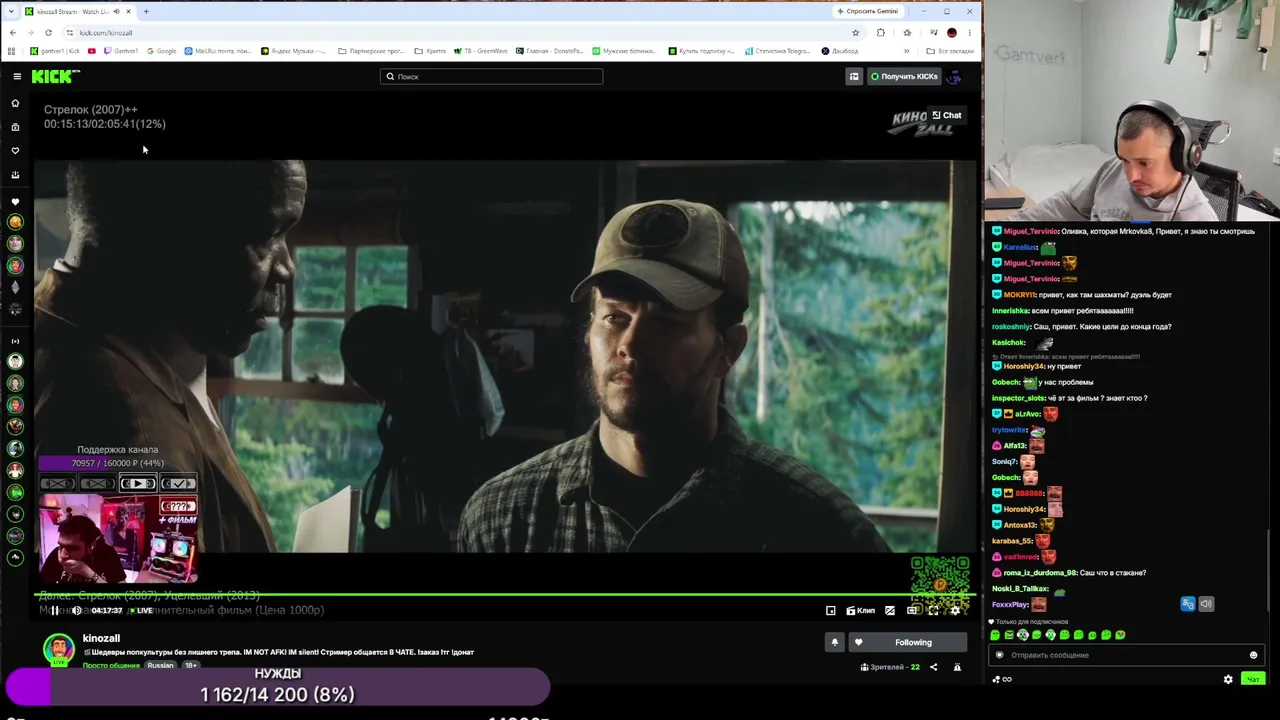Jump to LIVE in the player
The height and width of the screenshot is (720, 1280).
click(x=142, y=610)
